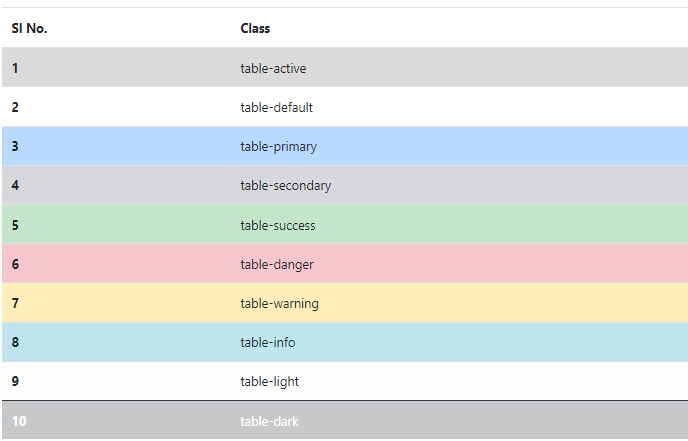Click serial number 1 in the first row
The width and height of the screenshot is (688, 441).
pos(15,68)
